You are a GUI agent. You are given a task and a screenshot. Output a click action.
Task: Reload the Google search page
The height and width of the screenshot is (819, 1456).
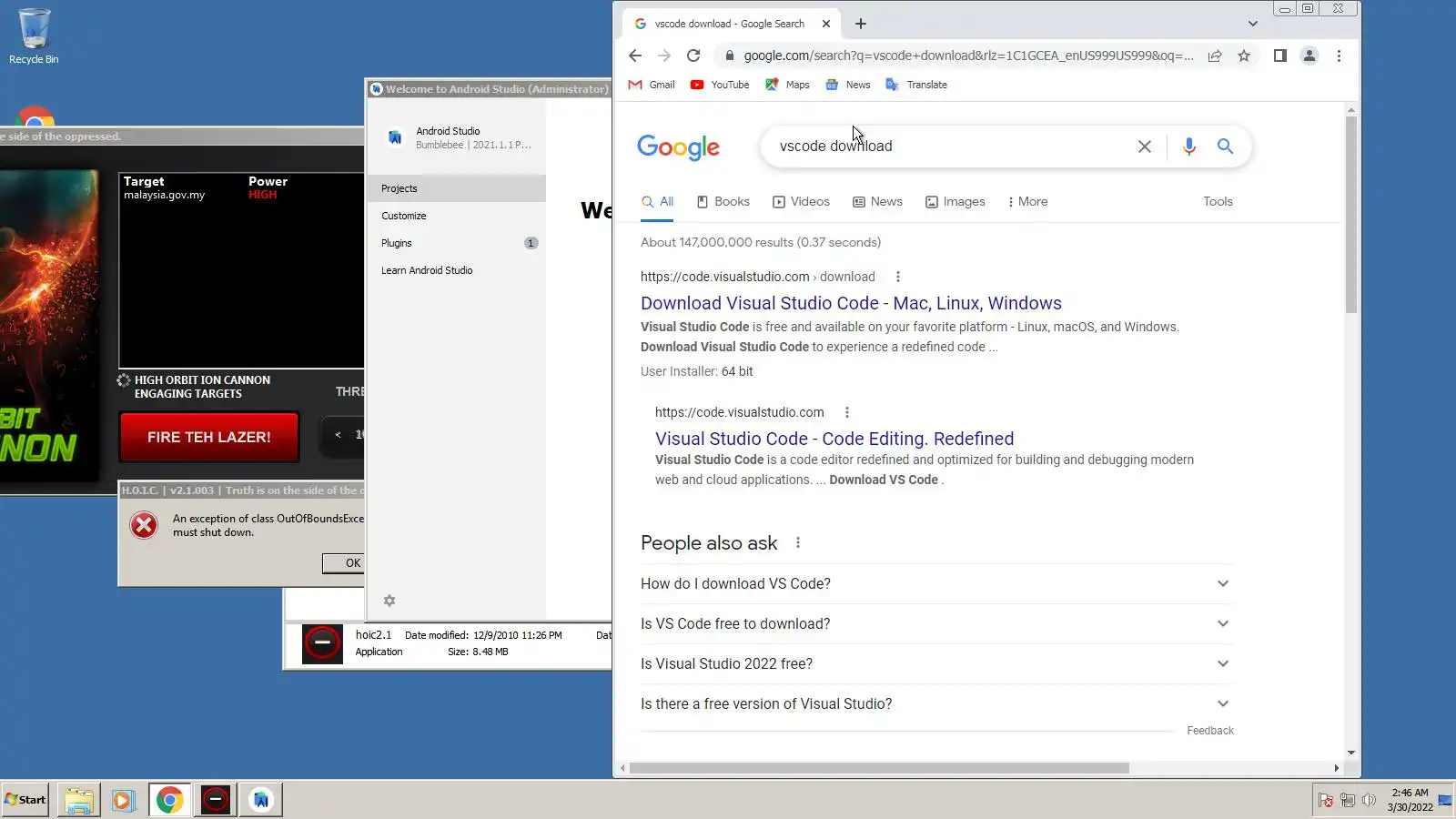(693, 56)
